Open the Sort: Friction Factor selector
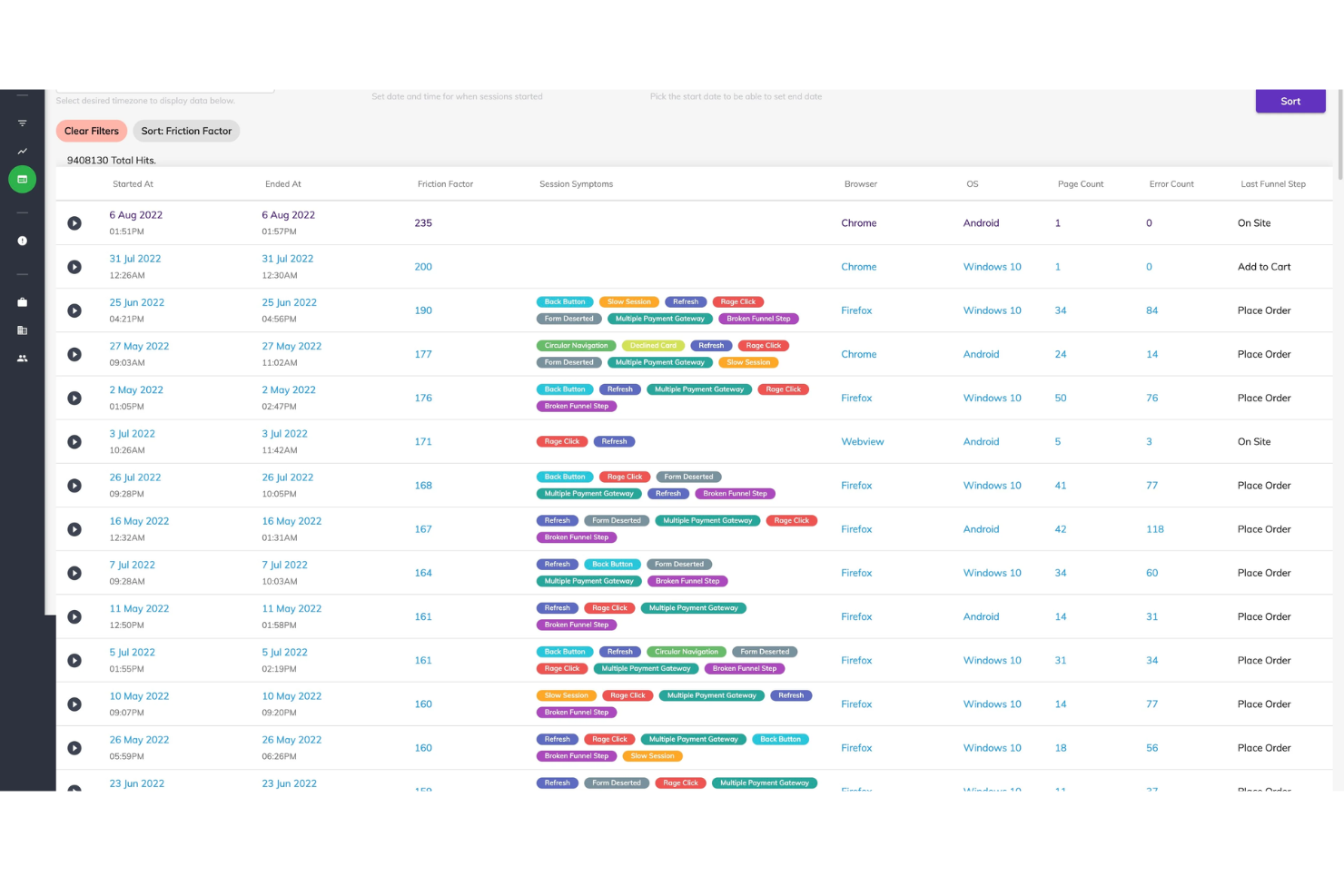 186,131
